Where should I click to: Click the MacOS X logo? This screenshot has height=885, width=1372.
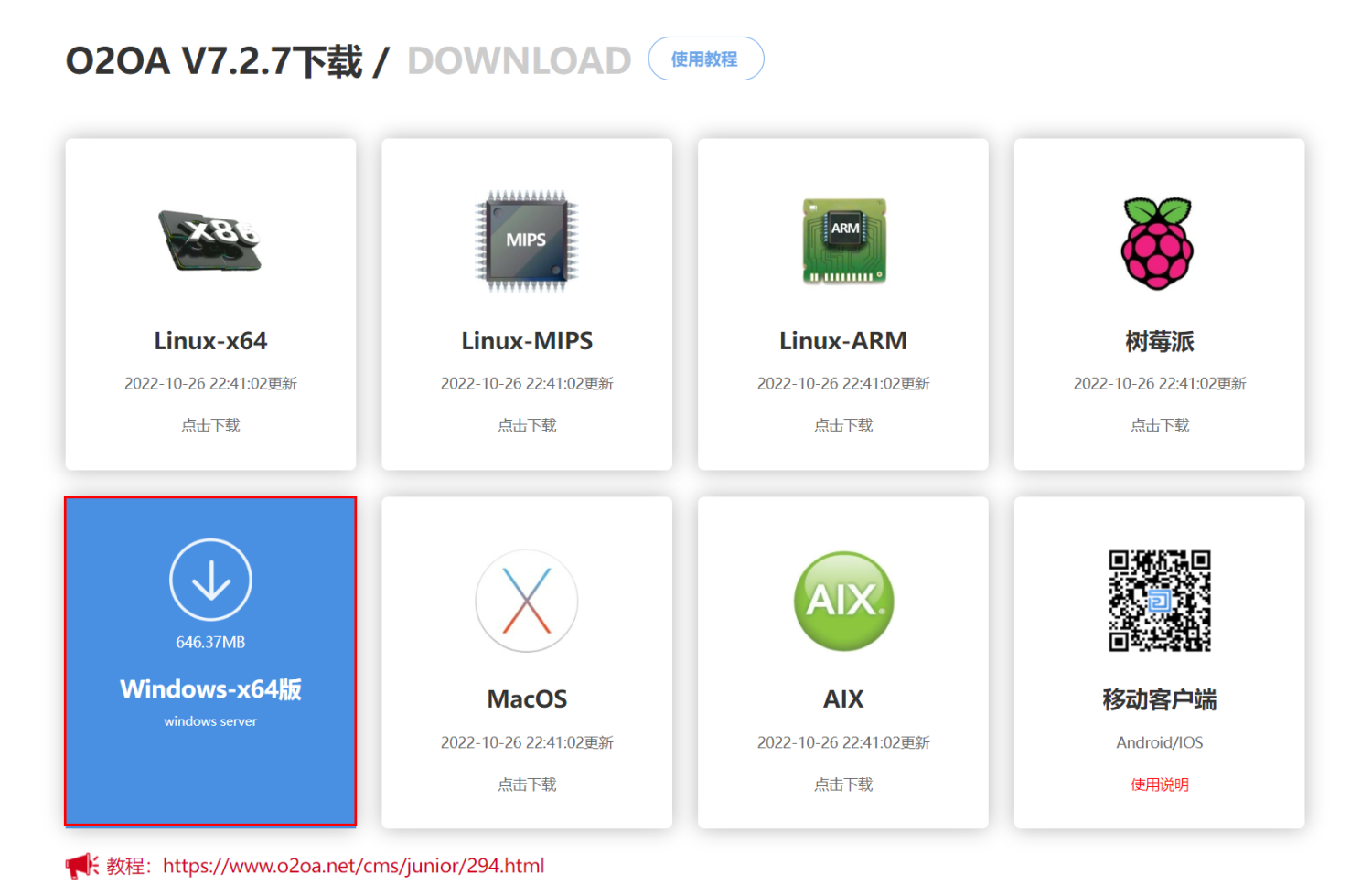(527, 601)
